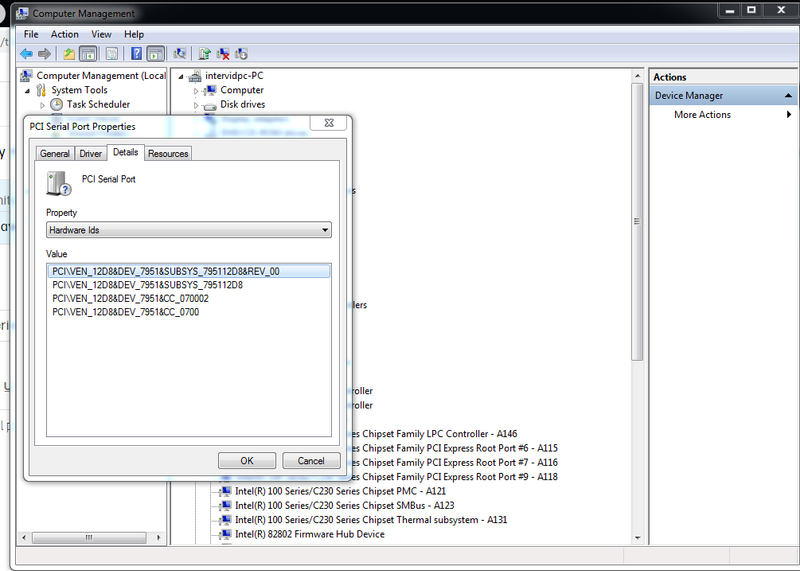This screenshot has height=571, width=800.
Task: Click the Back arrow toolbar icon
Action: tap(26, 54)
